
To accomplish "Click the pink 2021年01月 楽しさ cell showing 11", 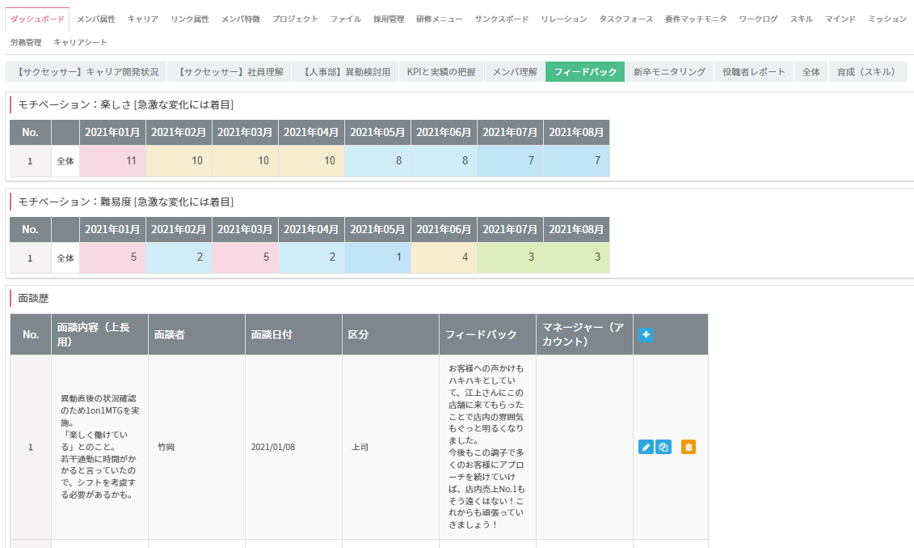I will (x=113, y=161).
